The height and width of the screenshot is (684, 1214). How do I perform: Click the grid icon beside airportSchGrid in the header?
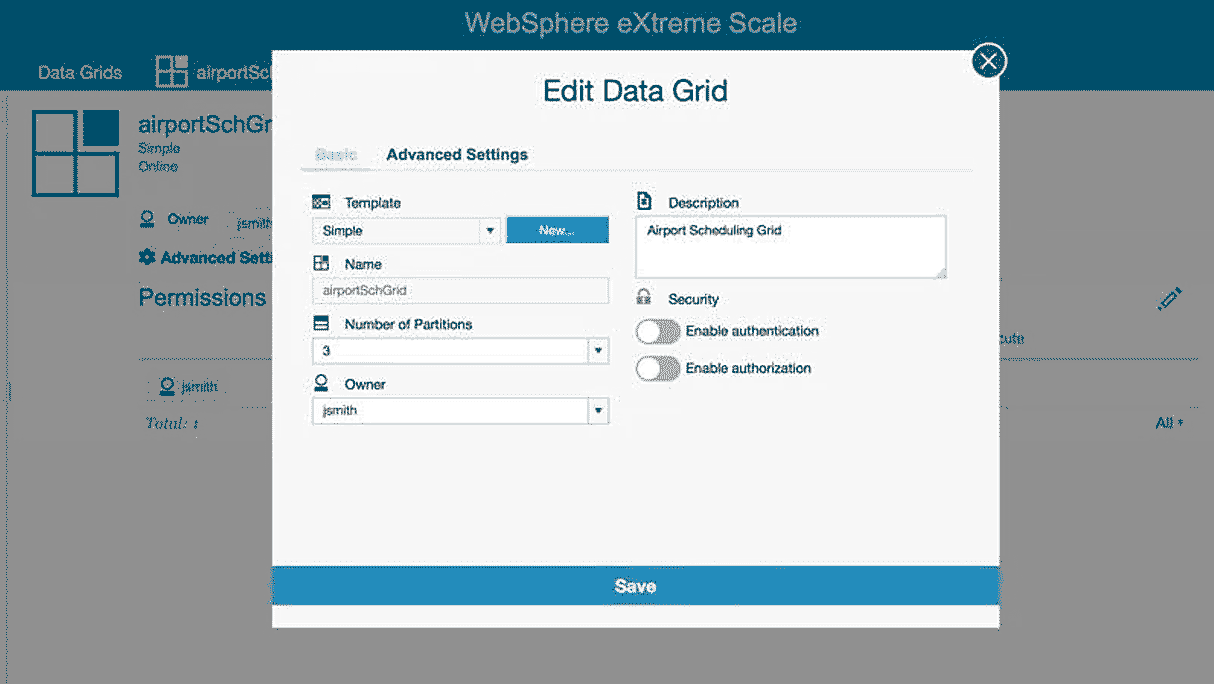(x=172, y=70)
